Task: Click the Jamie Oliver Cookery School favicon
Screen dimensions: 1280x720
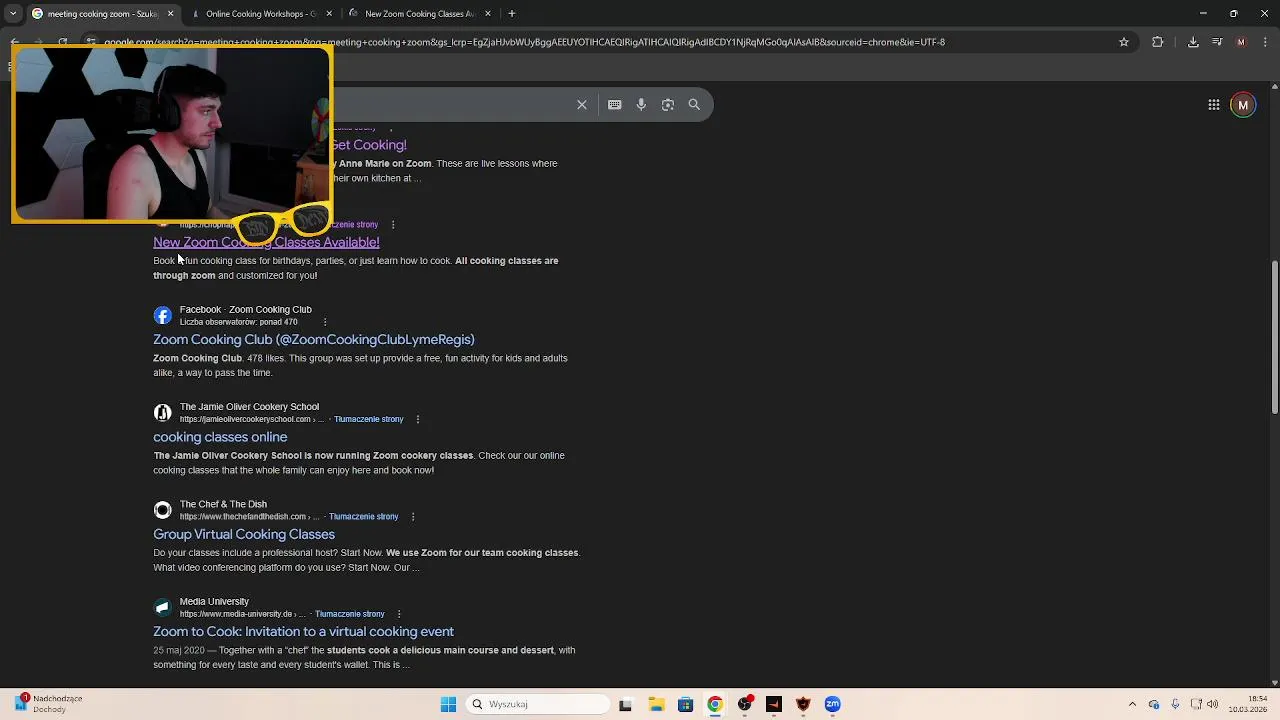Action: click(163, 413)
